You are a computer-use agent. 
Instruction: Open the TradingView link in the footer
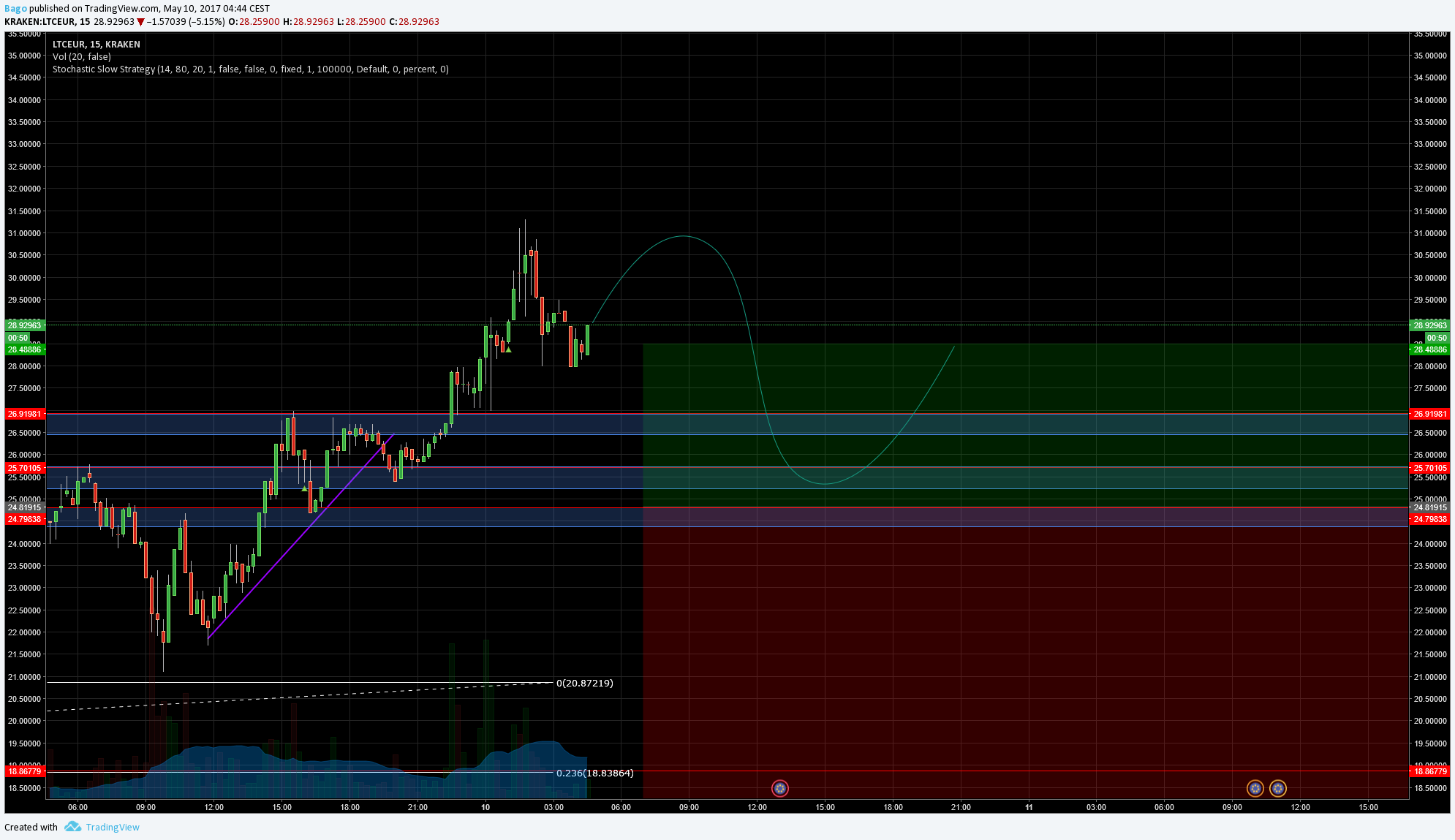point(113,827)
